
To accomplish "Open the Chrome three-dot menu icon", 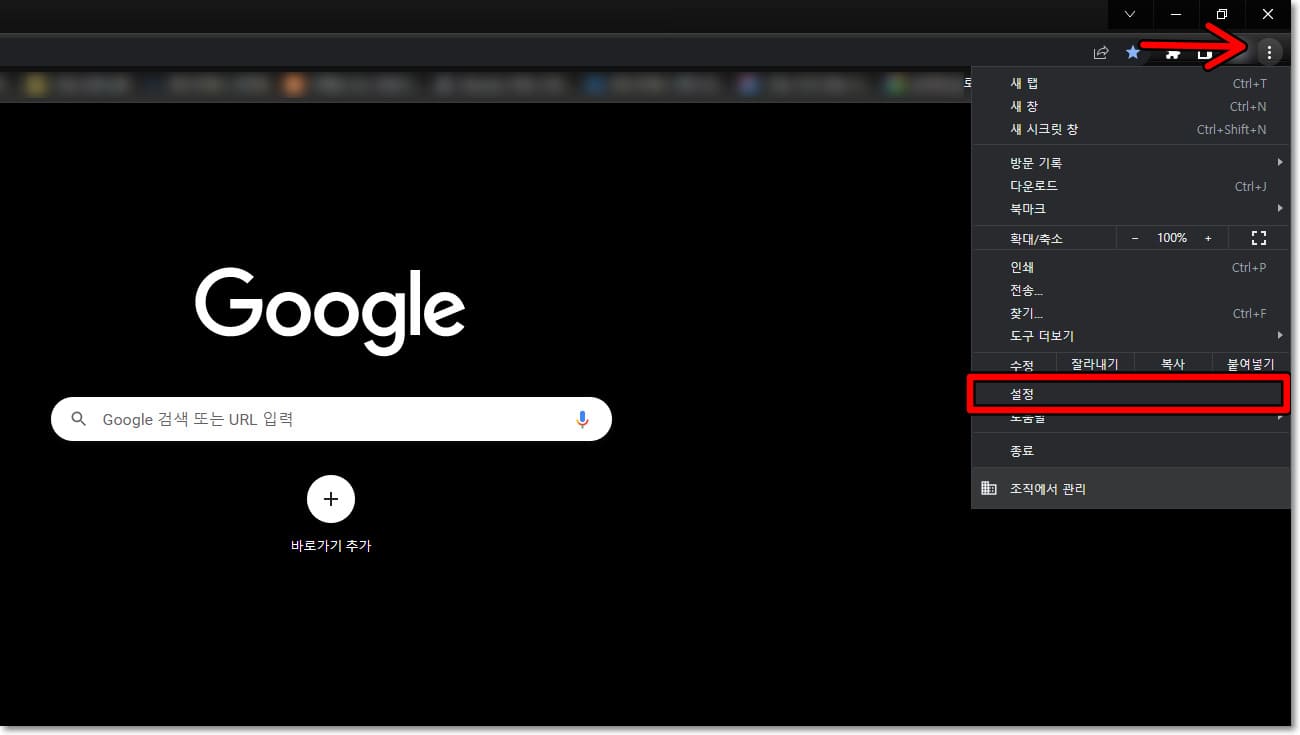I will coord(1270,52).
